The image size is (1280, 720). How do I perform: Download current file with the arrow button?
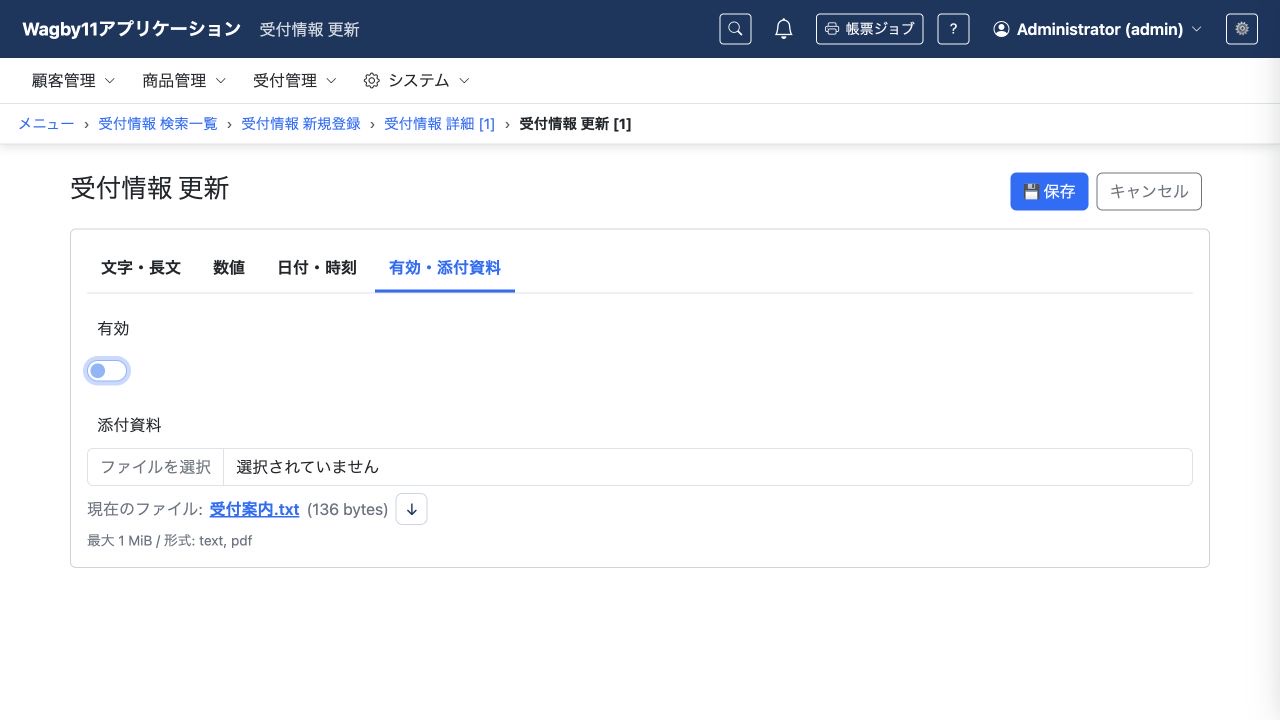coord(412,509)
